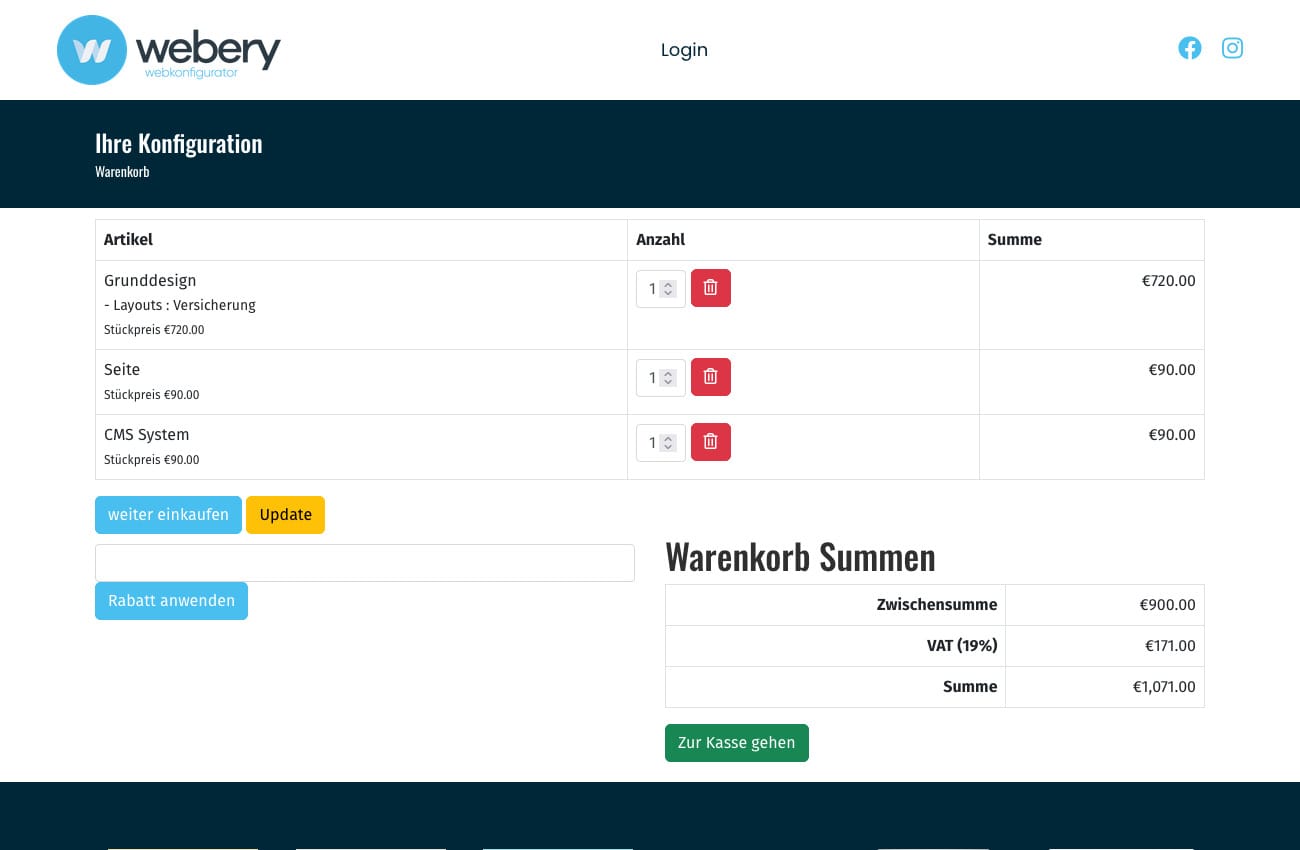This screenshot has height=850, width=1300.
Task: Click the Layouts : Versicherung line
Action: (x=180, y=305)
